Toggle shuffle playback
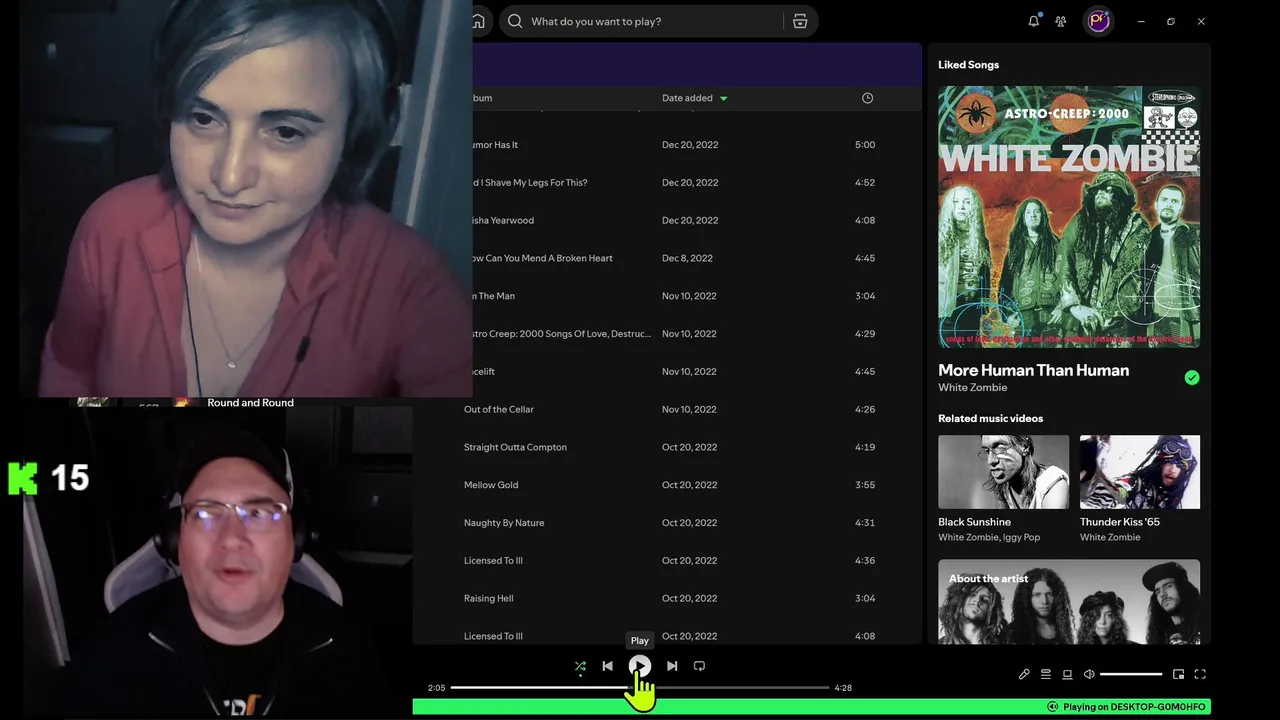 click(580, 666)
